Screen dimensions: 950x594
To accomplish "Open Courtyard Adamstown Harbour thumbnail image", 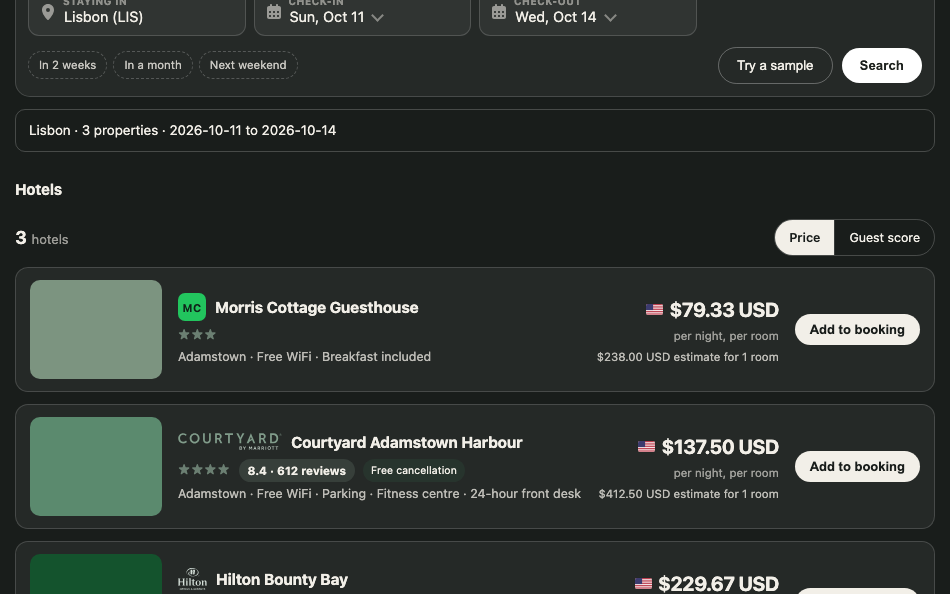I will tap(96, 467).
